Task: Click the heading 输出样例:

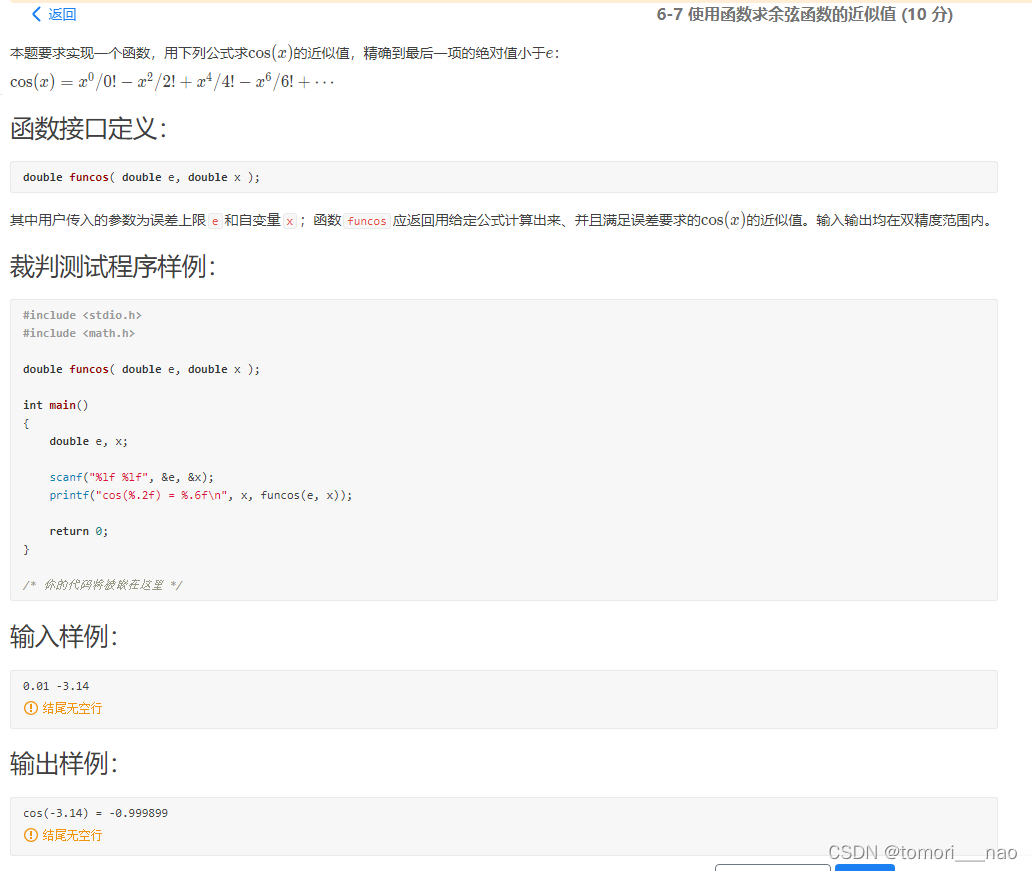Action: (64, 764)
